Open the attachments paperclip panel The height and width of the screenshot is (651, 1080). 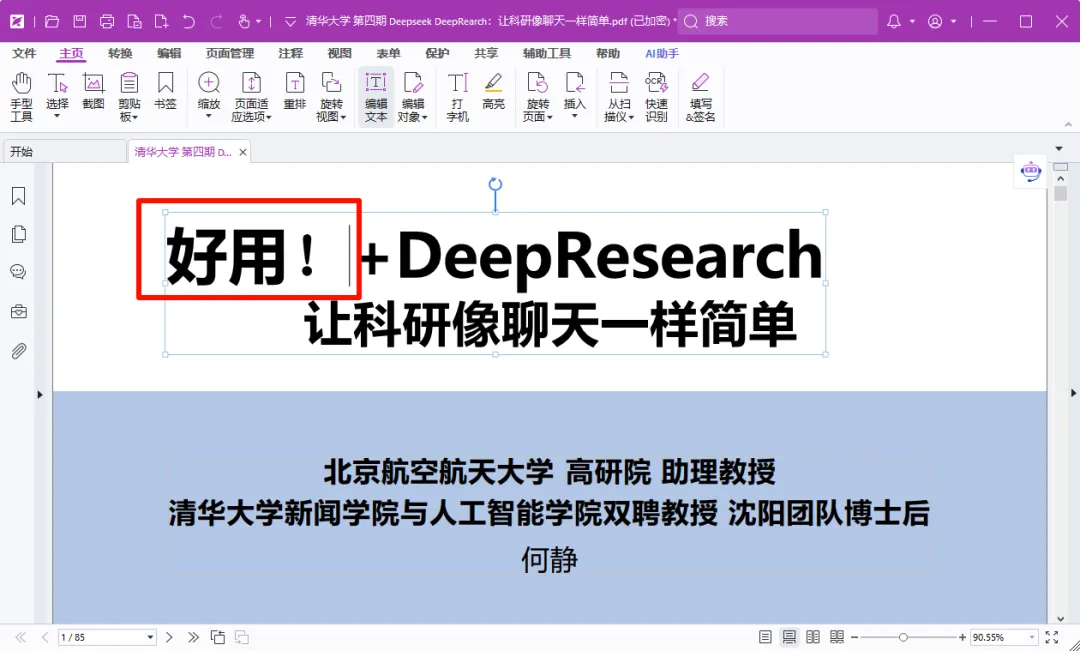coord(19,351)
